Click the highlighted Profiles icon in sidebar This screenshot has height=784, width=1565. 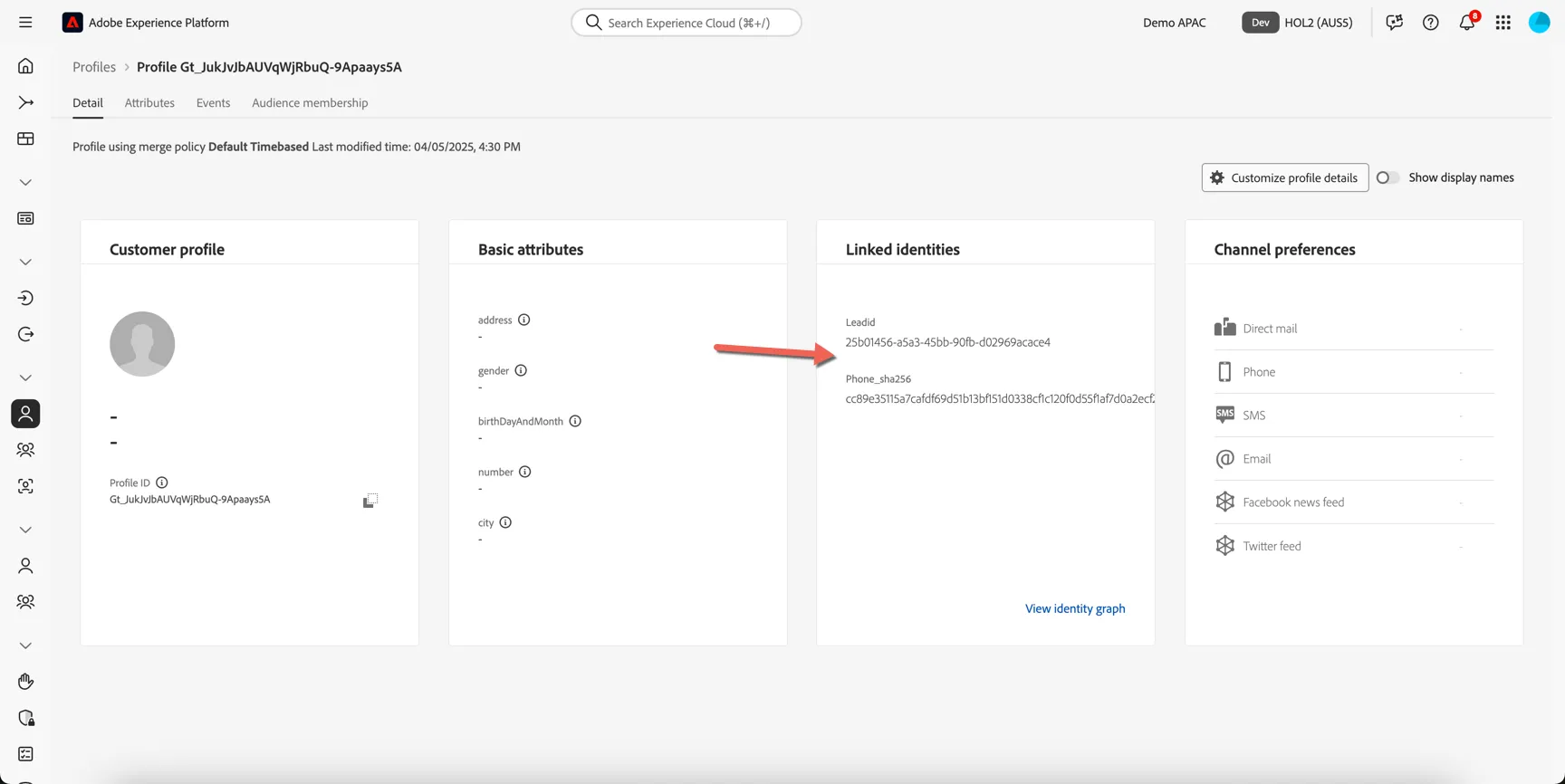coord(25,414)
